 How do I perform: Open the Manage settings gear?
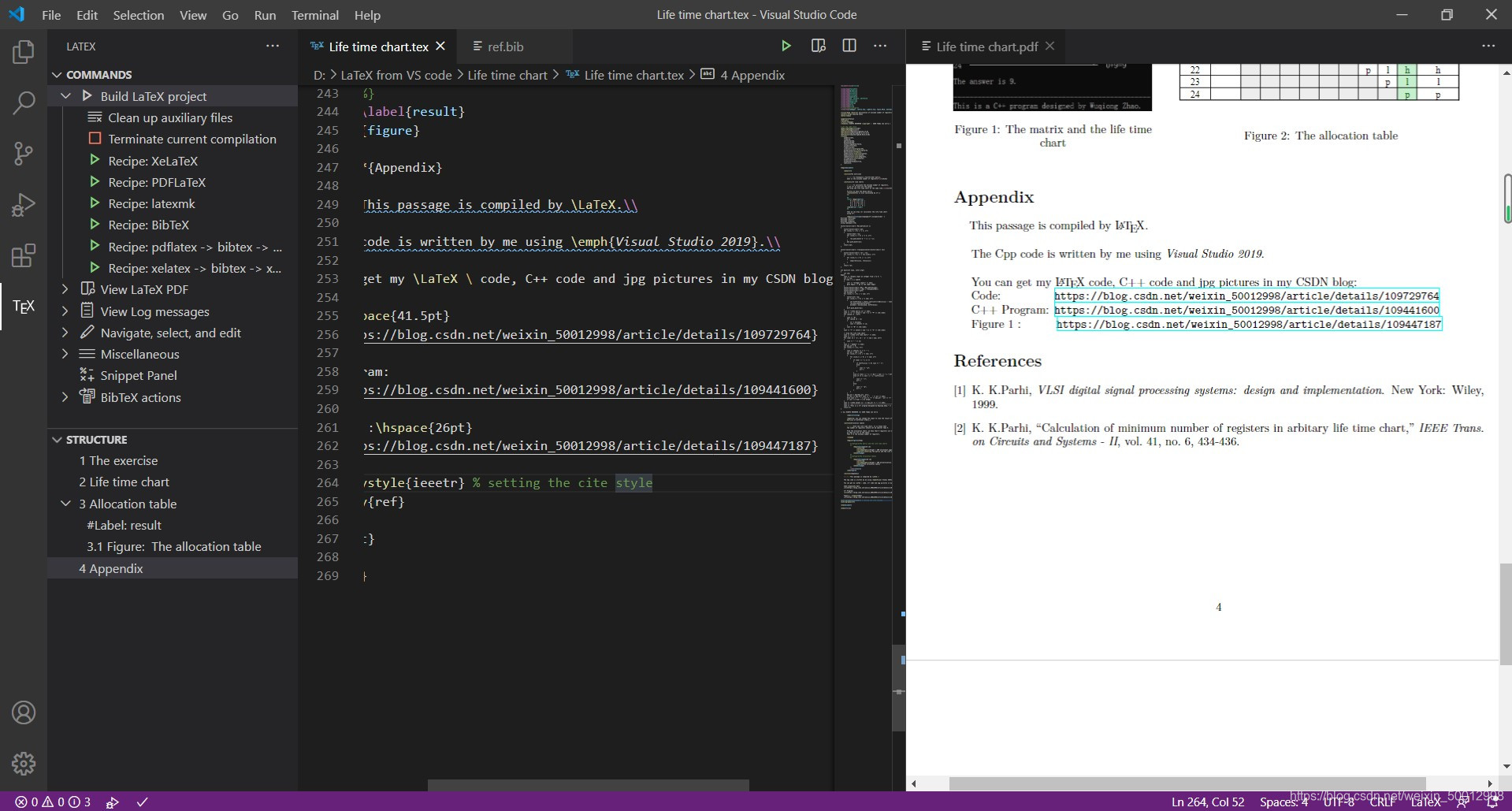pos(24,763)
